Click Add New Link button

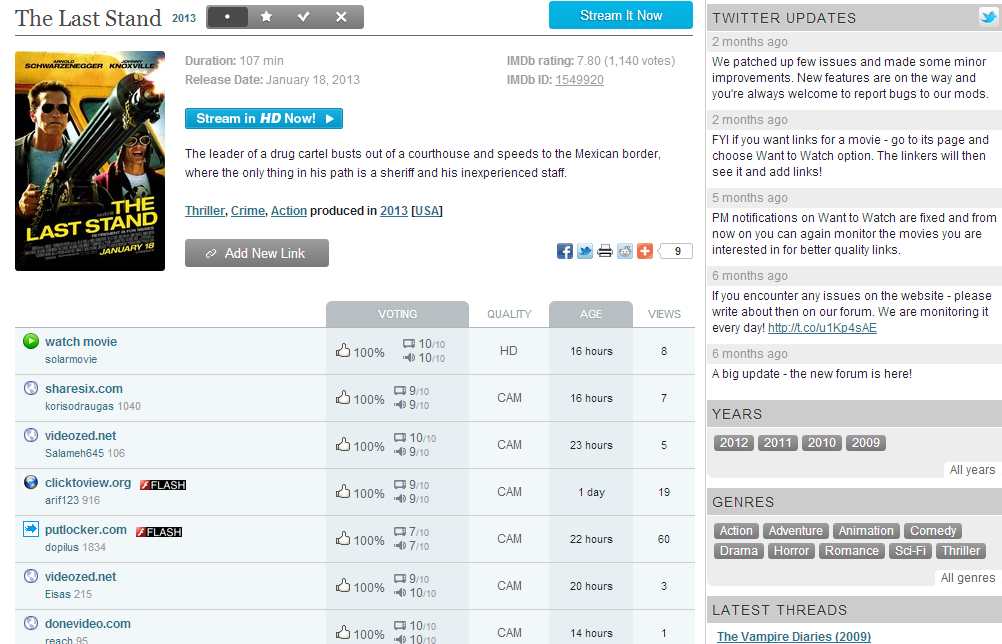pyautogui.click(x=257, y=253)
